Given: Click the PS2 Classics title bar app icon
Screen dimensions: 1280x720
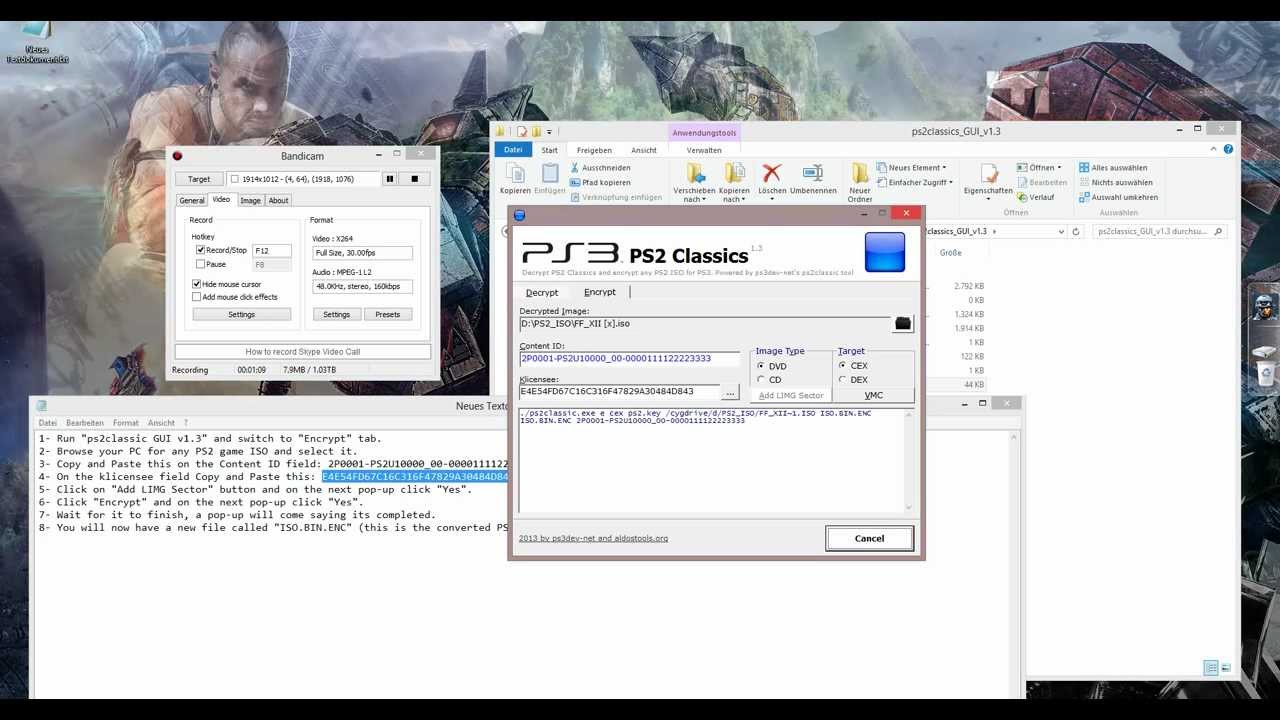Looking at the screenshot, I should pyautogui.click(x=519, y=215).
